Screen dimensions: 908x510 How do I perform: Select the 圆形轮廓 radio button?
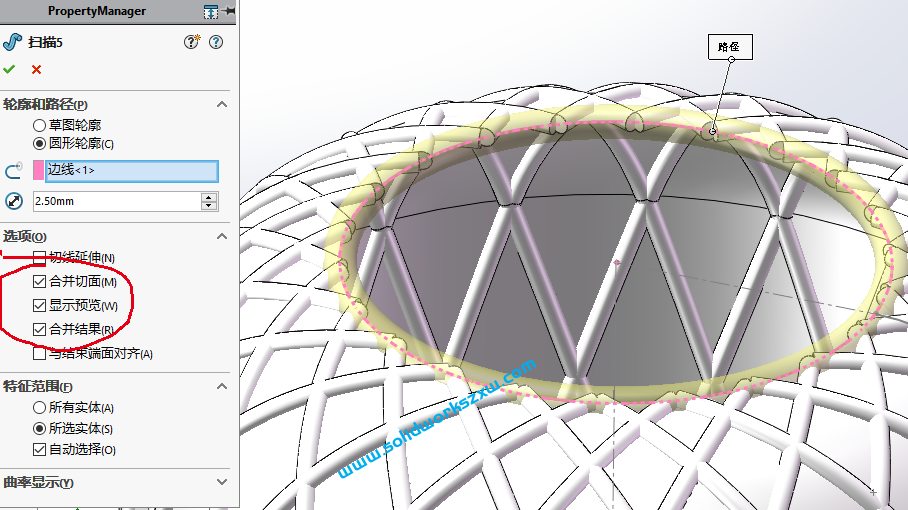(x=39, y=143)
